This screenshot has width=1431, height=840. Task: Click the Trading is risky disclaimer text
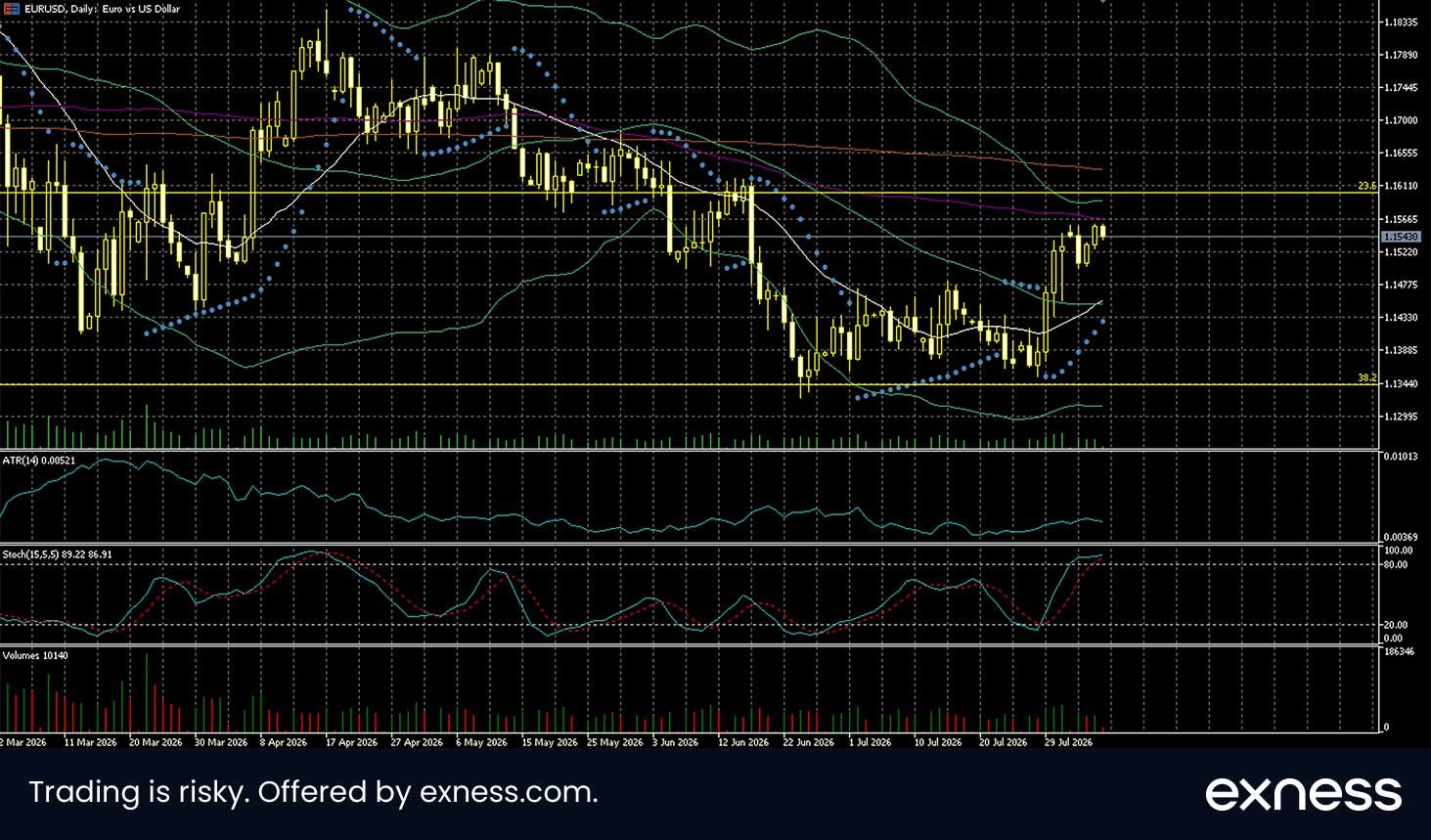(313, 792)
